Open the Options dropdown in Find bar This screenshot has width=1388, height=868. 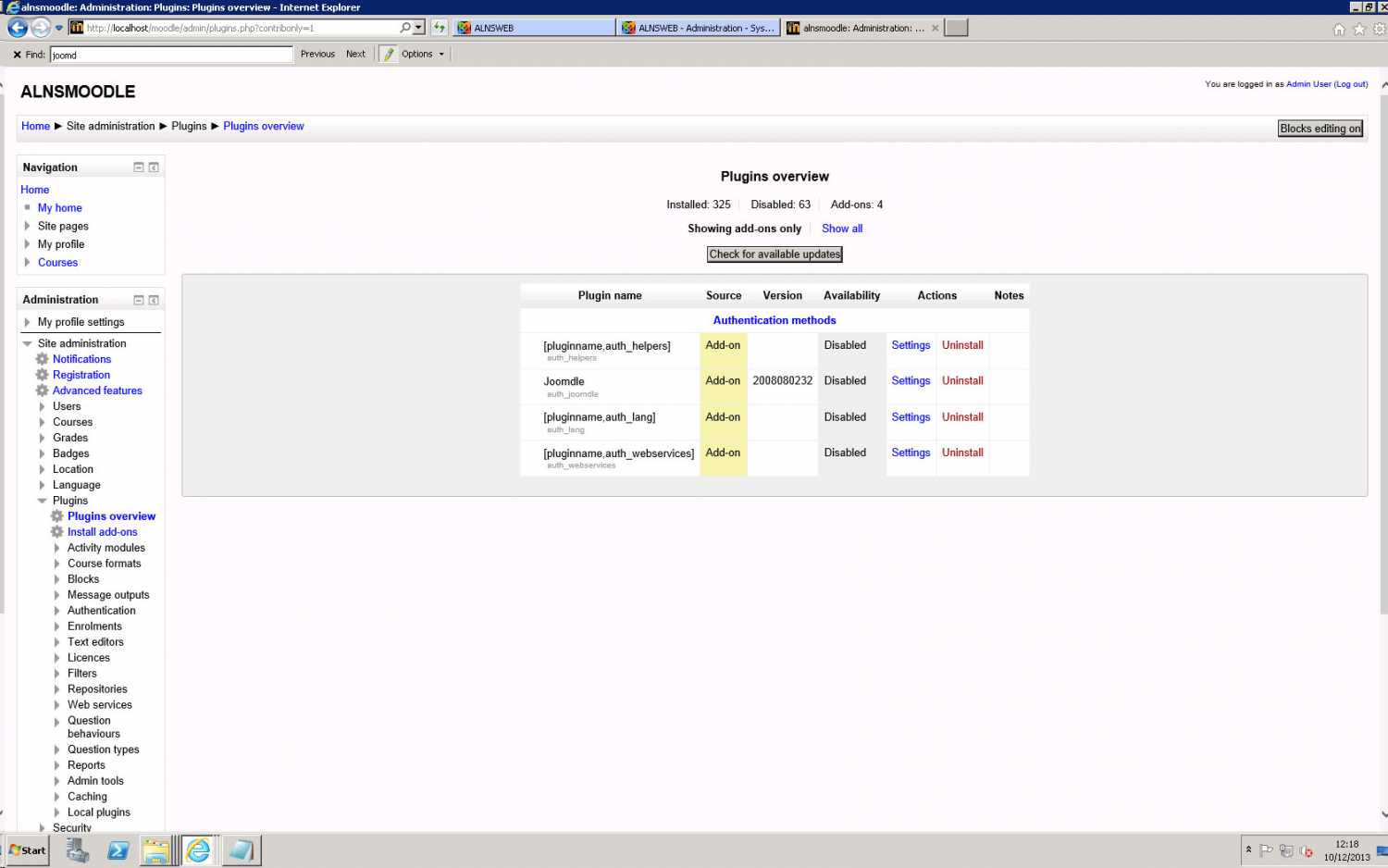tap(423, 55)
